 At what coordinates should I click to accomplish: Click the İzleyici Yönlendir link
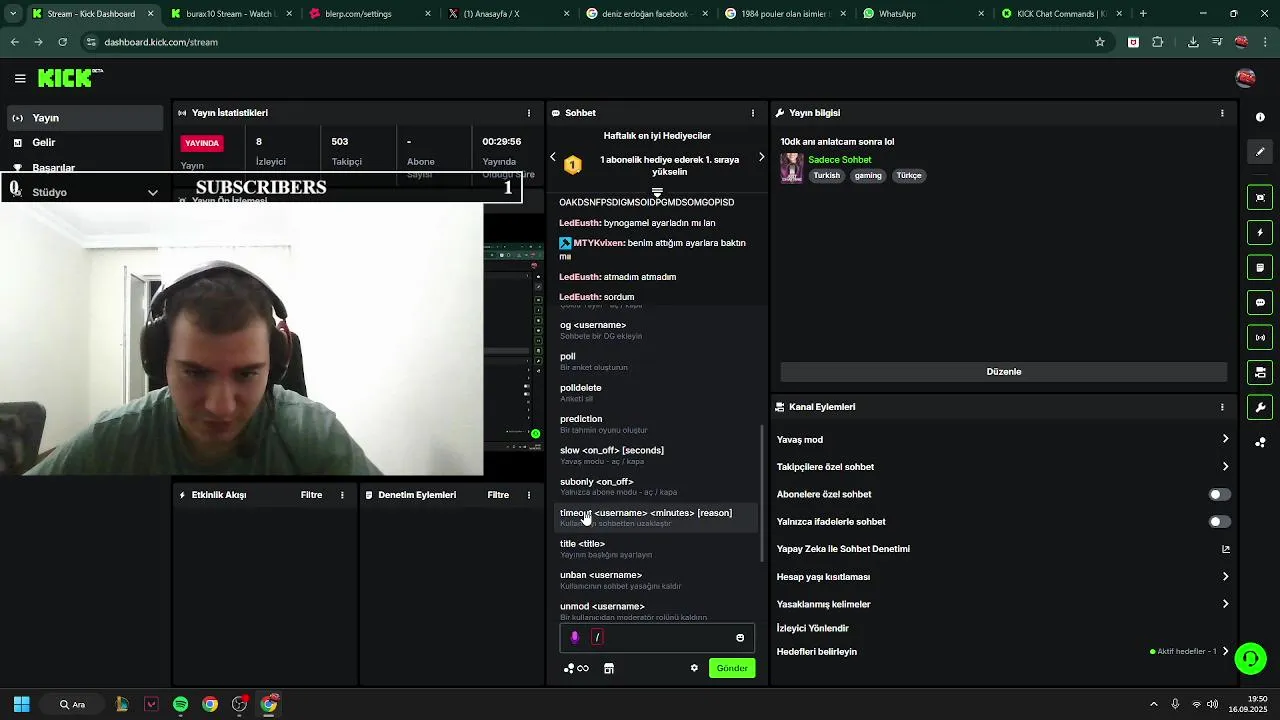[x=812, y=628]
